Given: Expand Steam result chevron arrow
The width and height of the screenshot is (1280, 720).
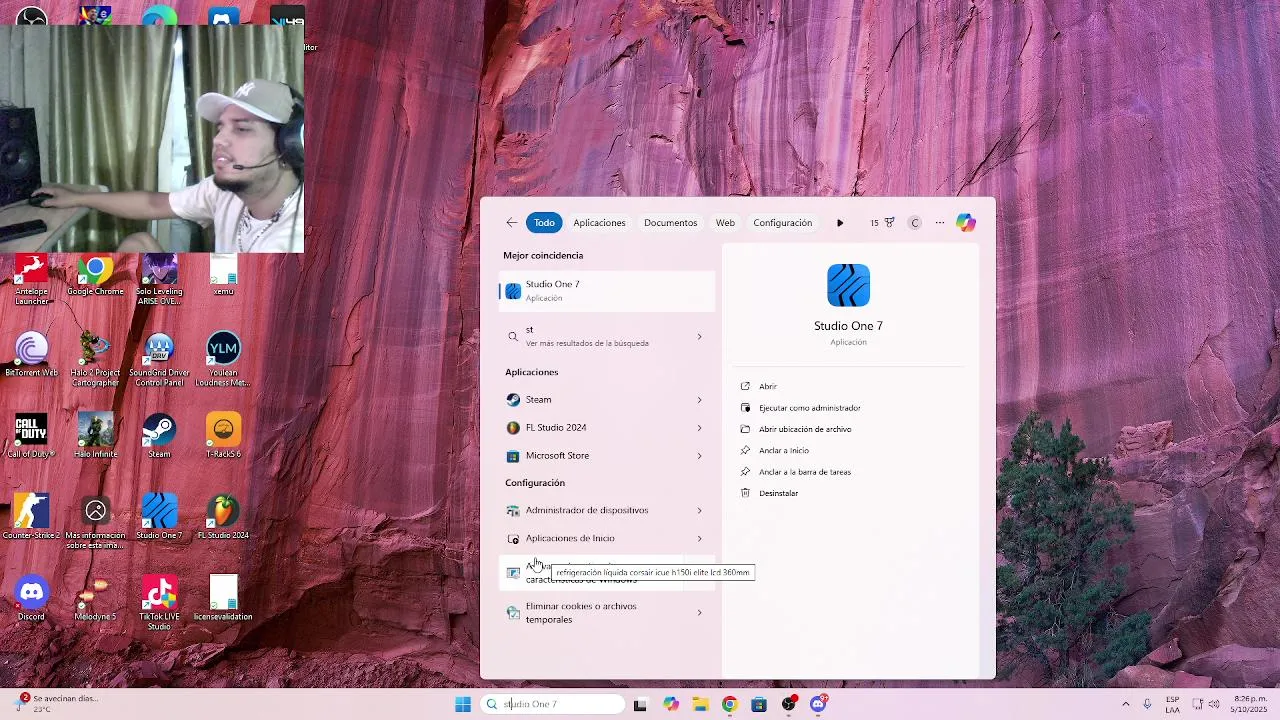Looking at the screenshot, I should click(x=699, y=400).
